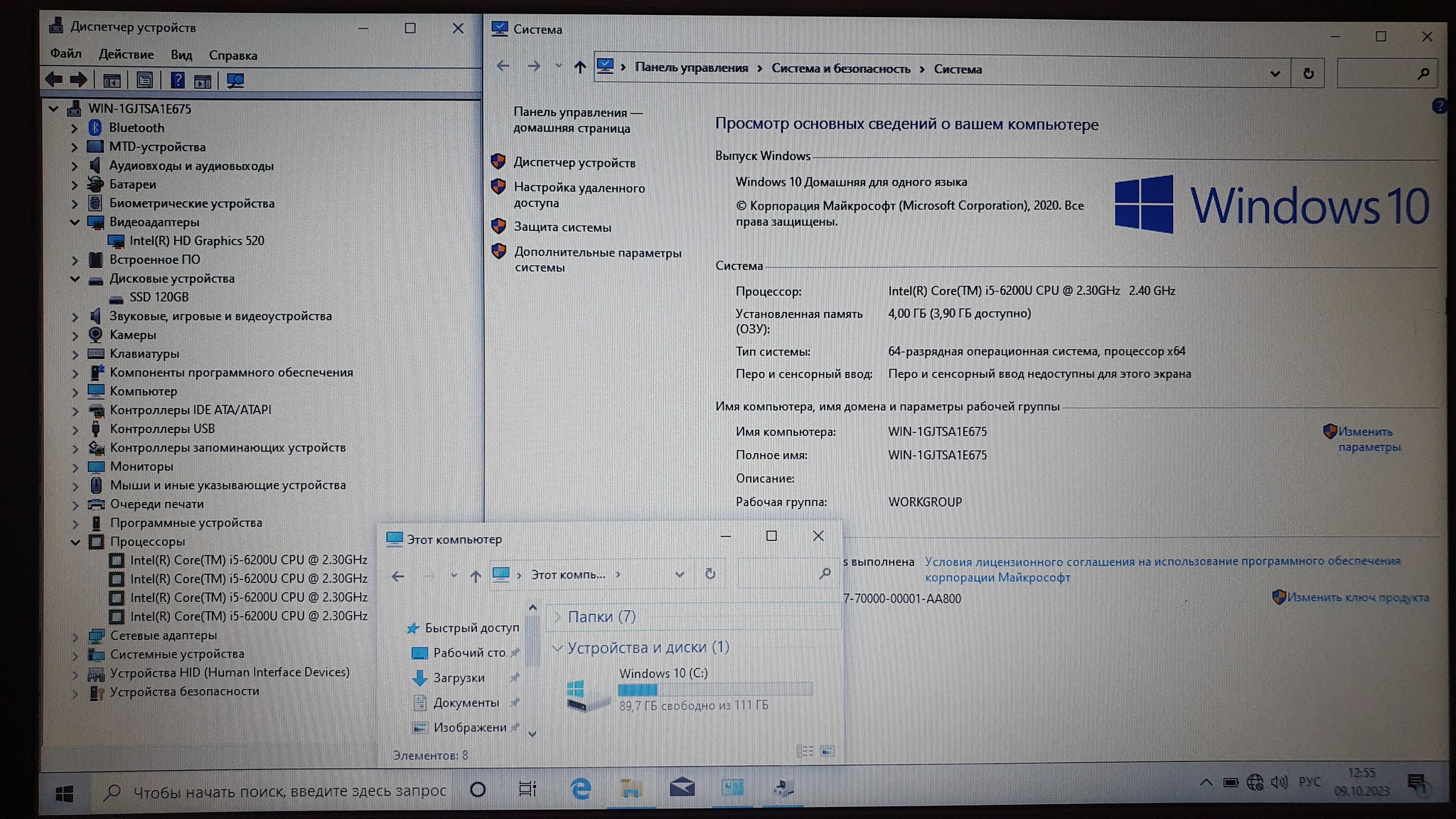Screen dimensions: 1456x819
Task: Open the Действие menu
Action: pos(126,55)
